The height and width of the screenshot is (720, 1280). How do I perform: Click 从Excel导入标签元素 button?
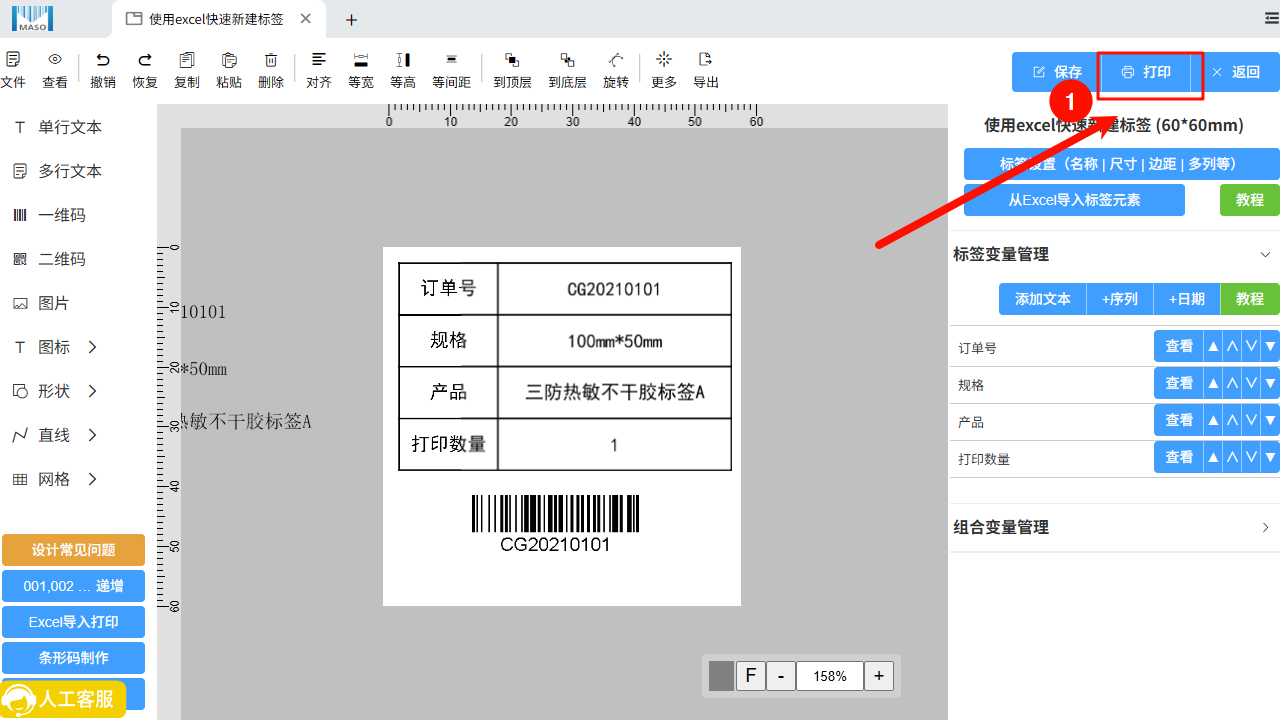pos(1074,200)
